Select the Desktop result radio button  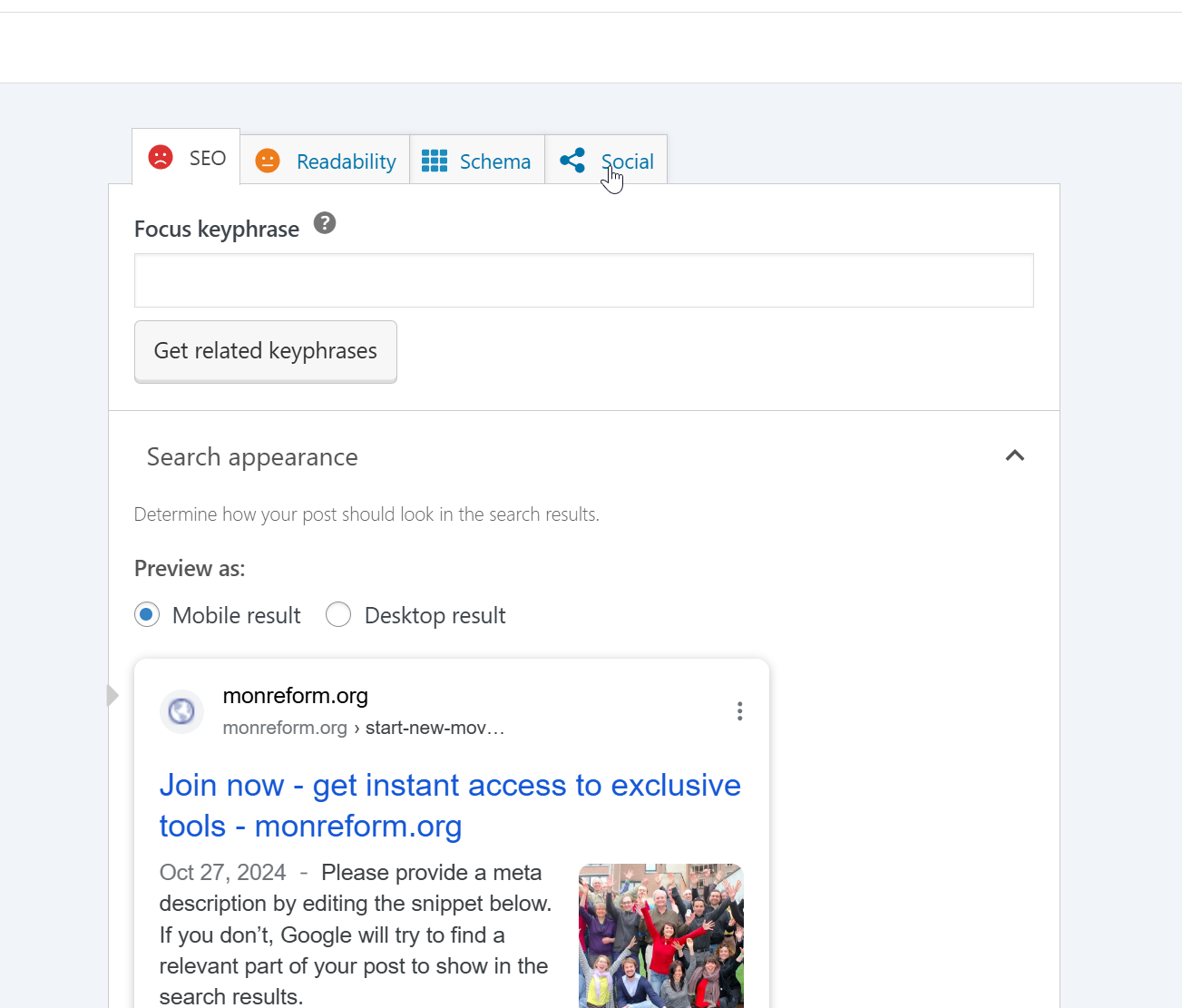click(x=338, y=614)
